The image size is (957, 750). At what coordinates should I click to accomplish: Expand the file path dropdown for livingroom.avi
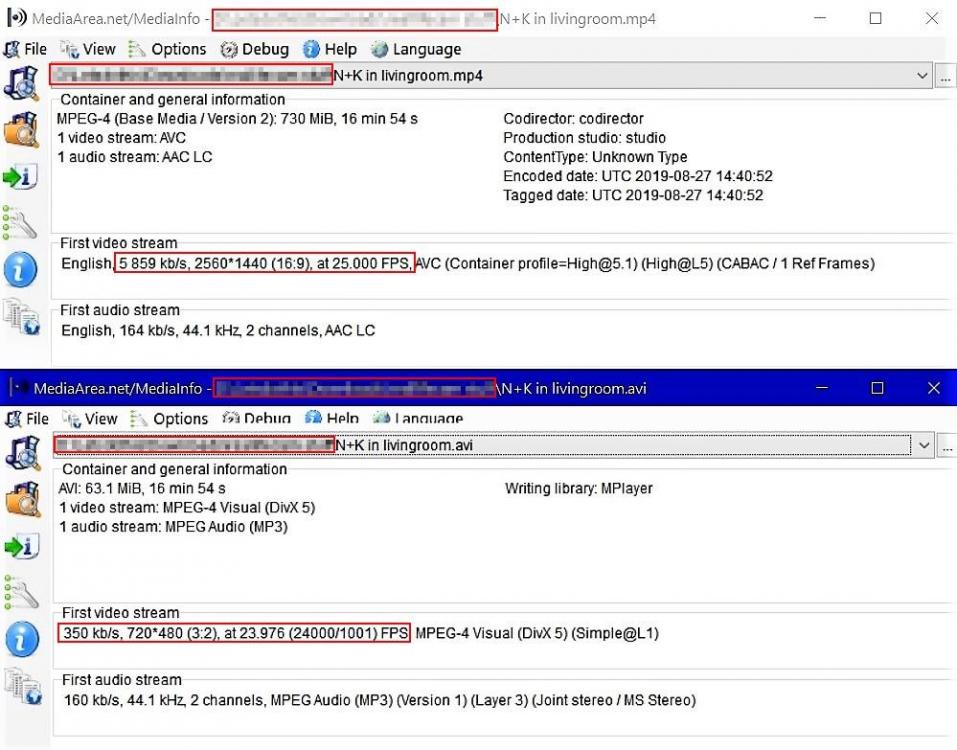(924, 445)
